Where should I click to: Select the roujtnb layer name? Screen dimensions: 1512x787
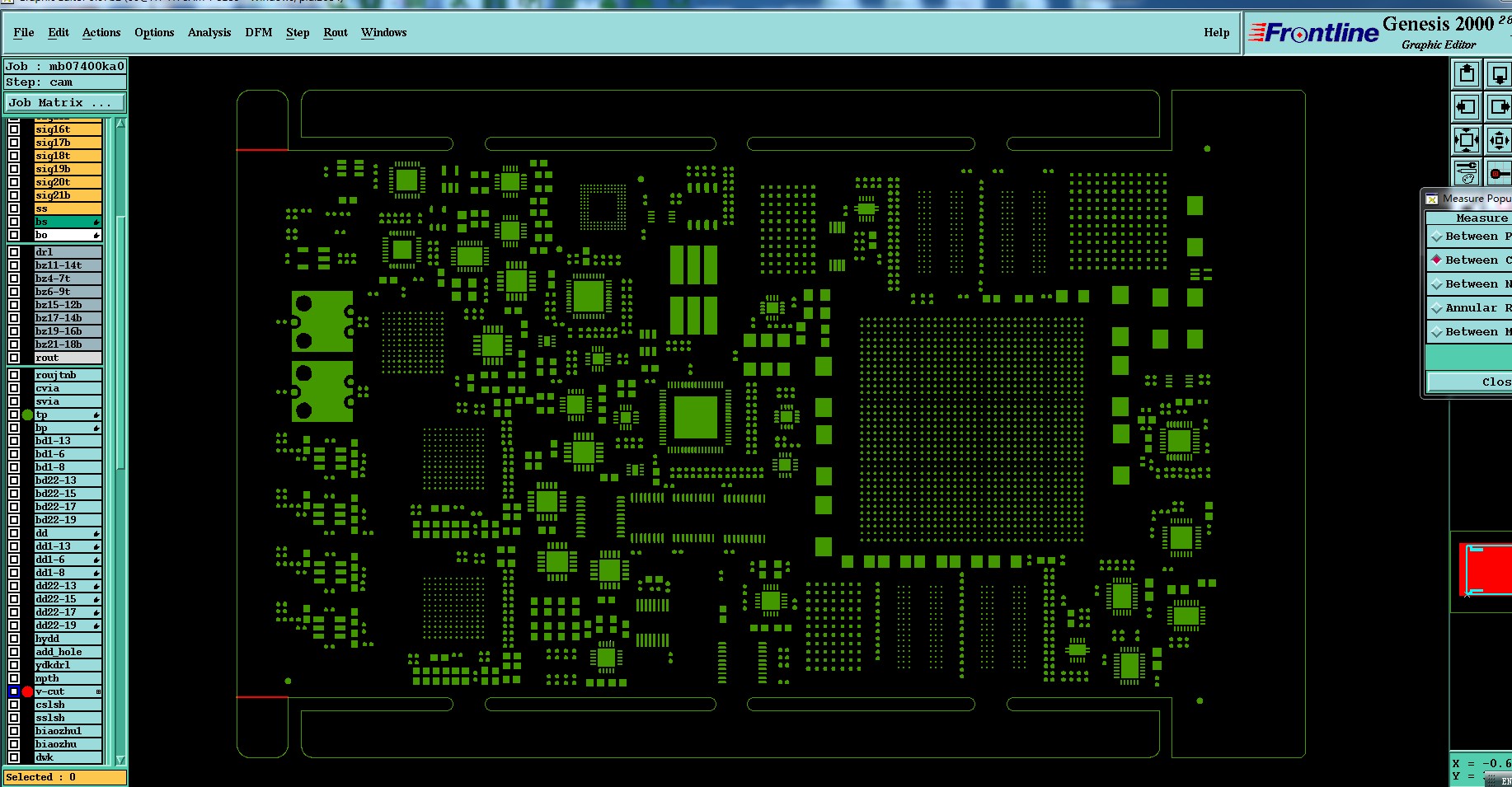click(68, 375)
